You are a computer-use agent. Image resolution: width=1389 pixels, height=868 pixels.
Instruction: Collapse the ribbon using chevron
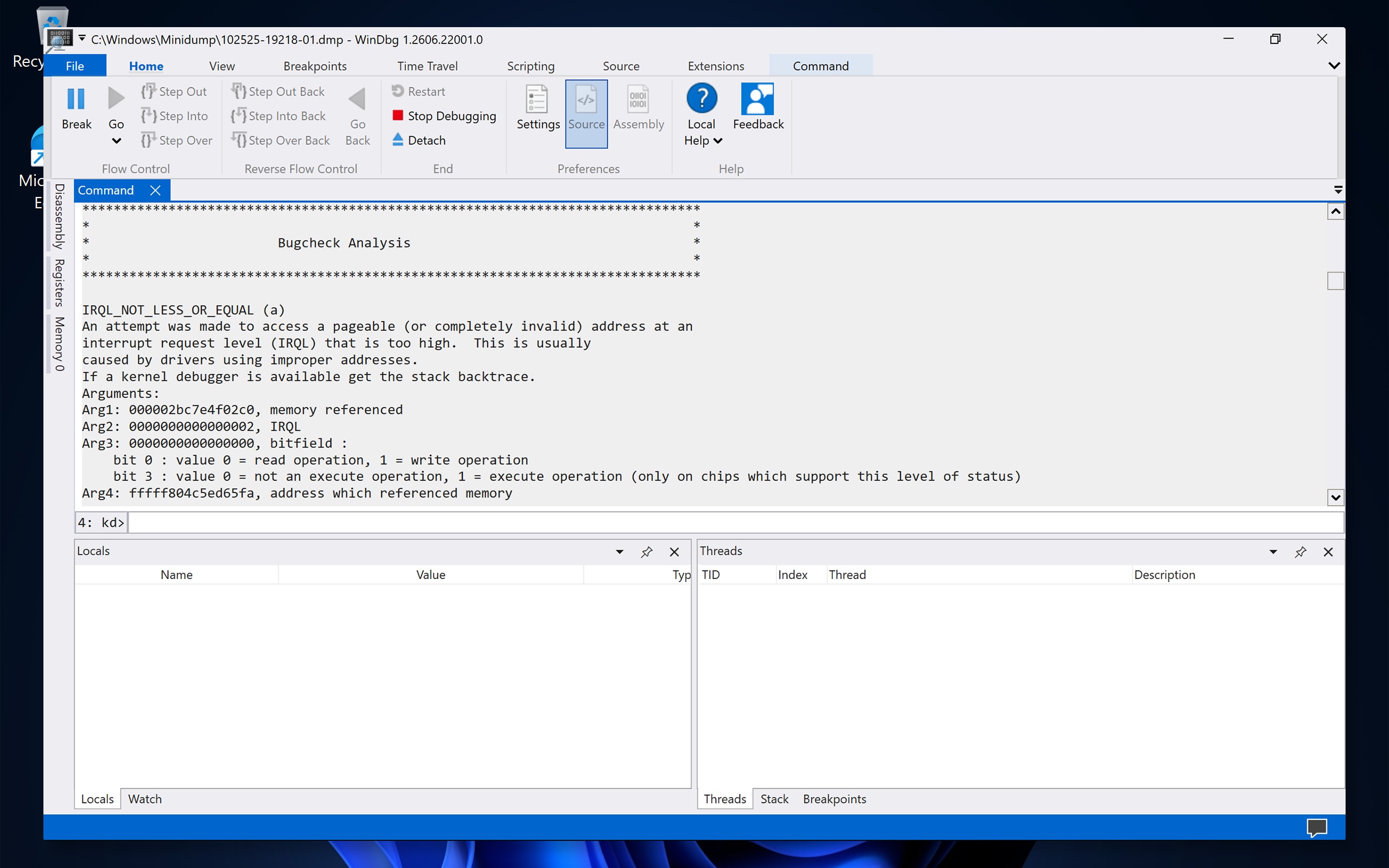click(x=1334, y=66)
